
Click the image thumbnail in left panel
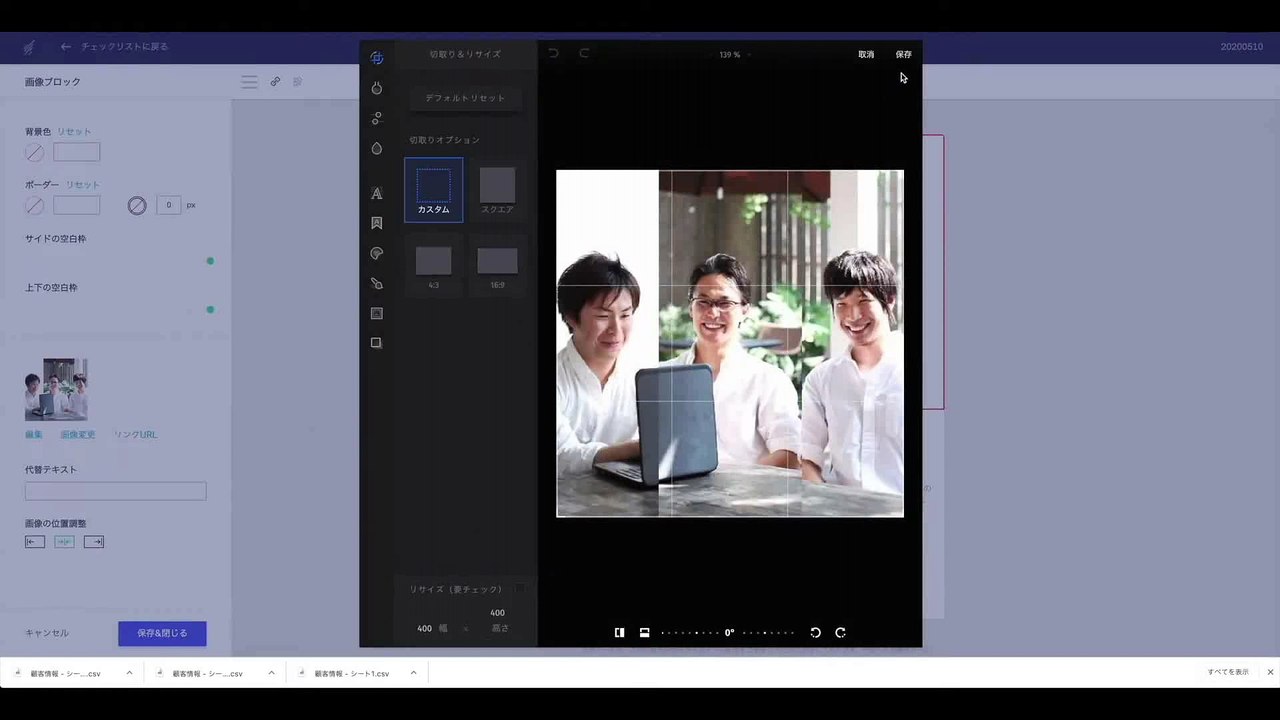pyautogui.click(x=56, y=390)
